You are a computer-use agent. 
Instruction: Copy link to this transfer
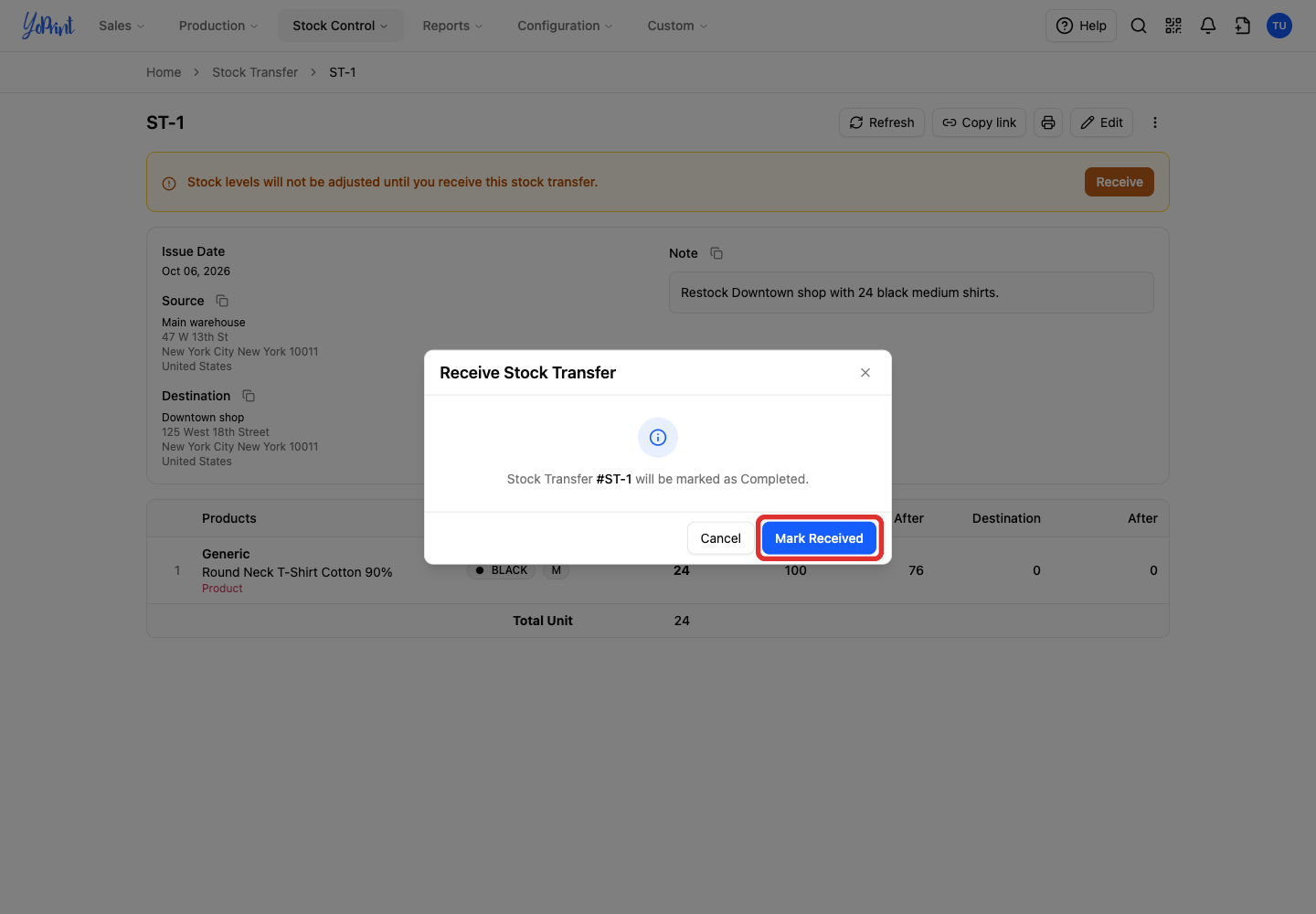click(980, 122)
